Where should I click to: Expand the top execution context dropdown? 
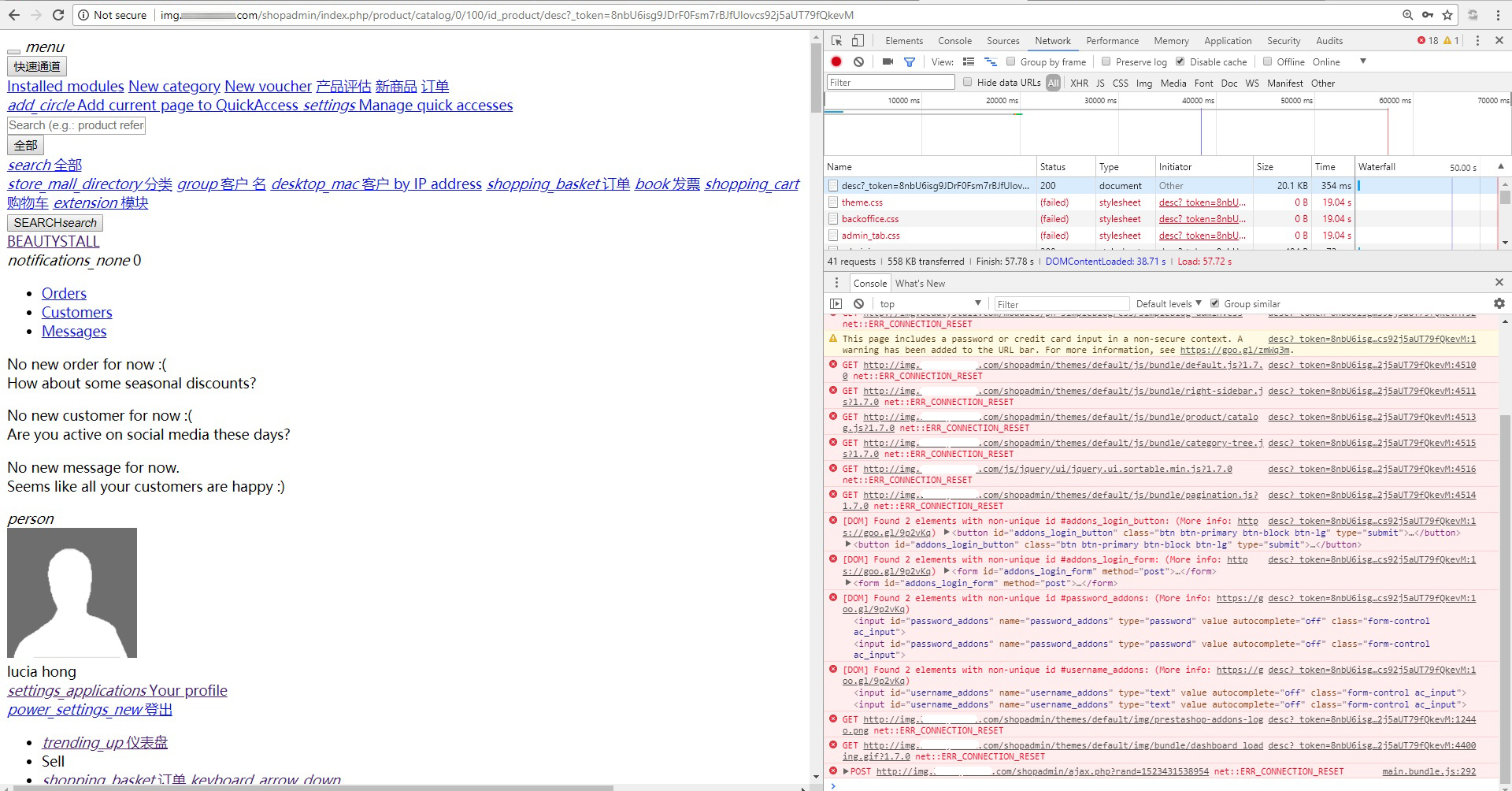coord(929,303)
